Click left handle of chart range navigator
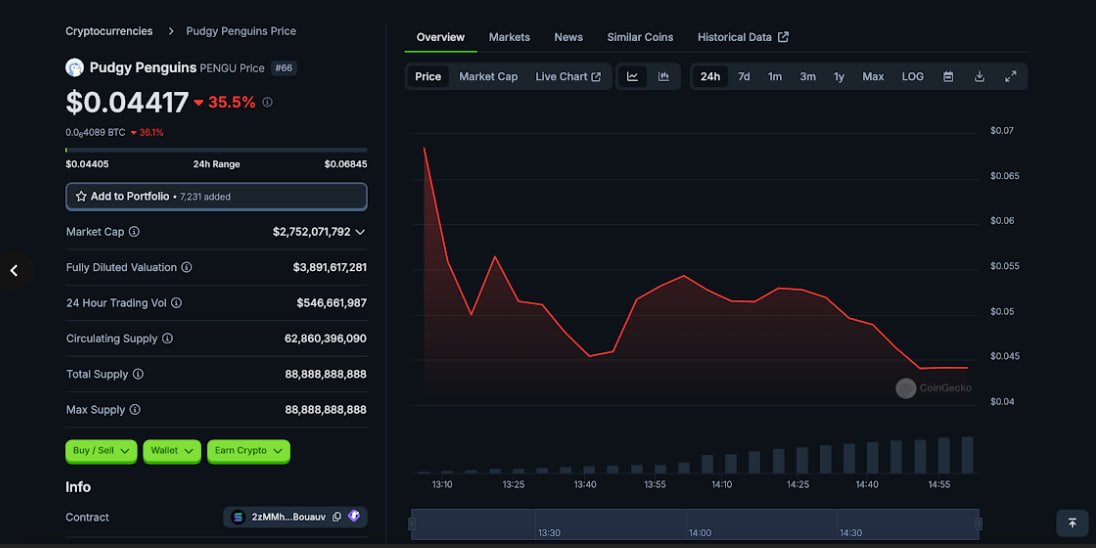1096x548 pixels. tap(412, 524)
